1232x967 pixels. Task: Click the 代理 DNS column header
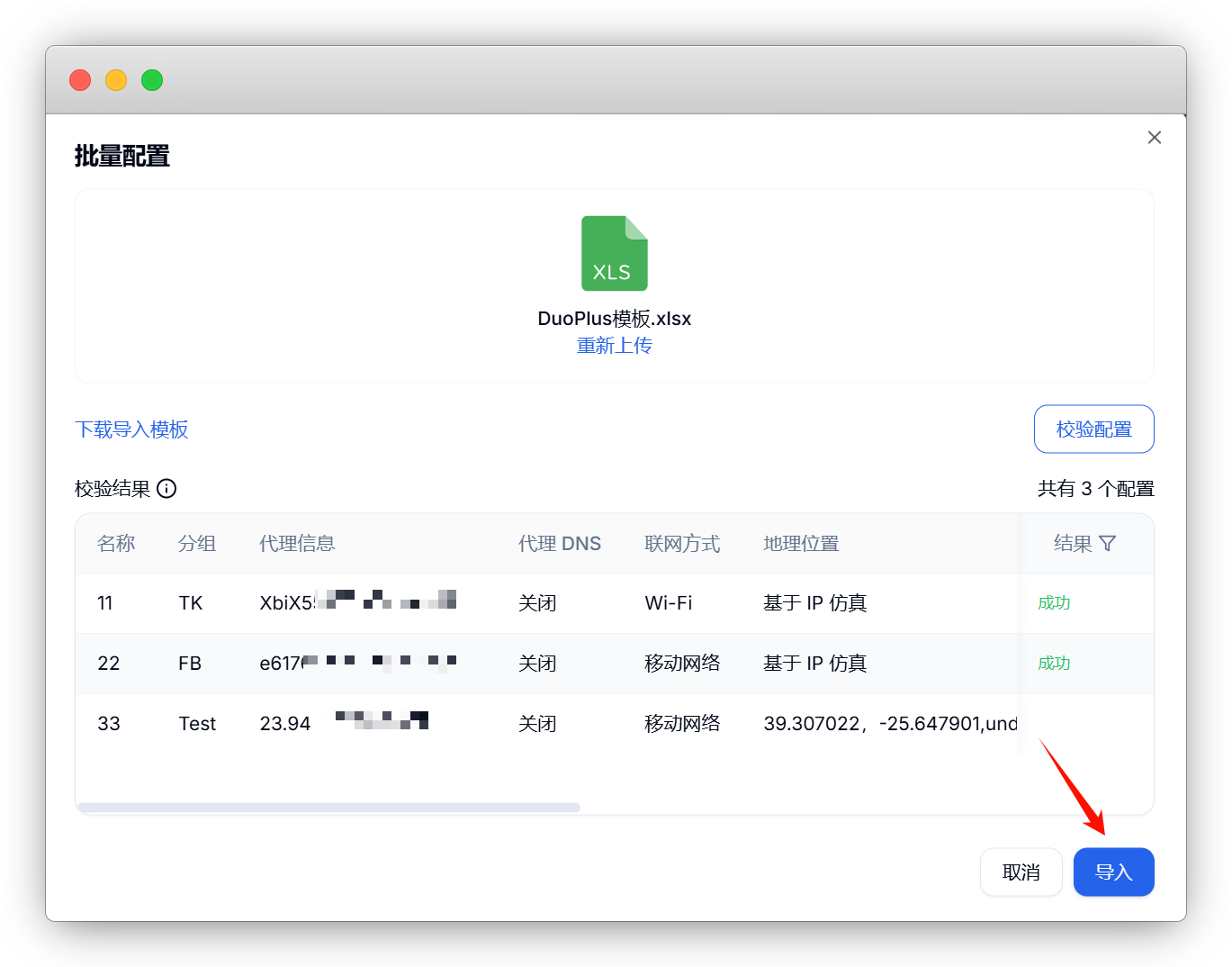pos(560,544)
